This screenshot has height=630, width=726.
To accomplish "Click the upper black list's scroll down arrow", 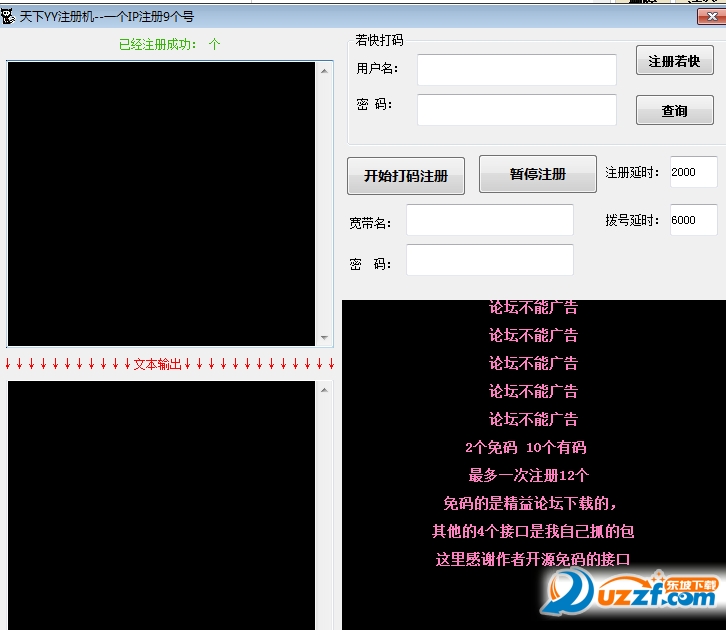I will tap(324, 337).
